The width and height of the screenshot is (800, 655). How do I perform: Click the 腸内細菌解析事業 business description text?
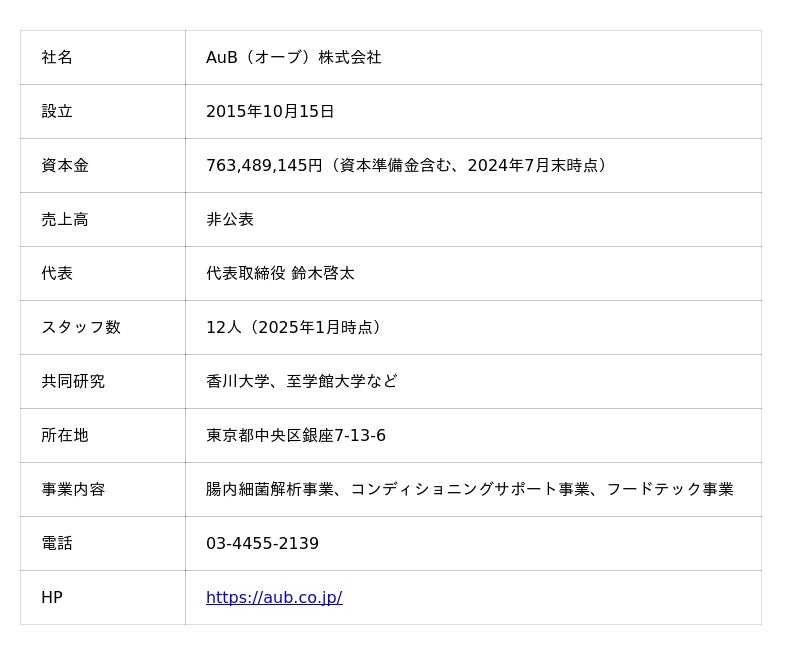(x=270, y=490)
